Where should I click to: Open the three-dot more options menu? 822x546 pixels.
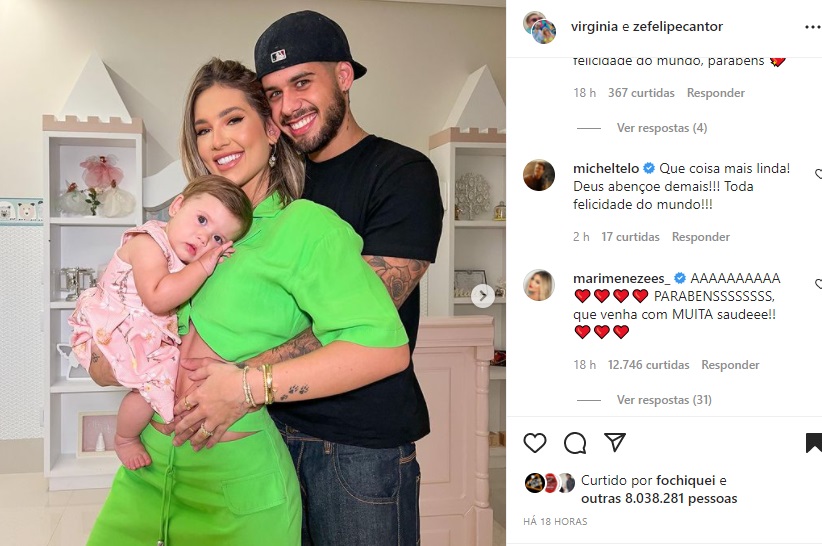pyautogui.click(x=813, y=27)
